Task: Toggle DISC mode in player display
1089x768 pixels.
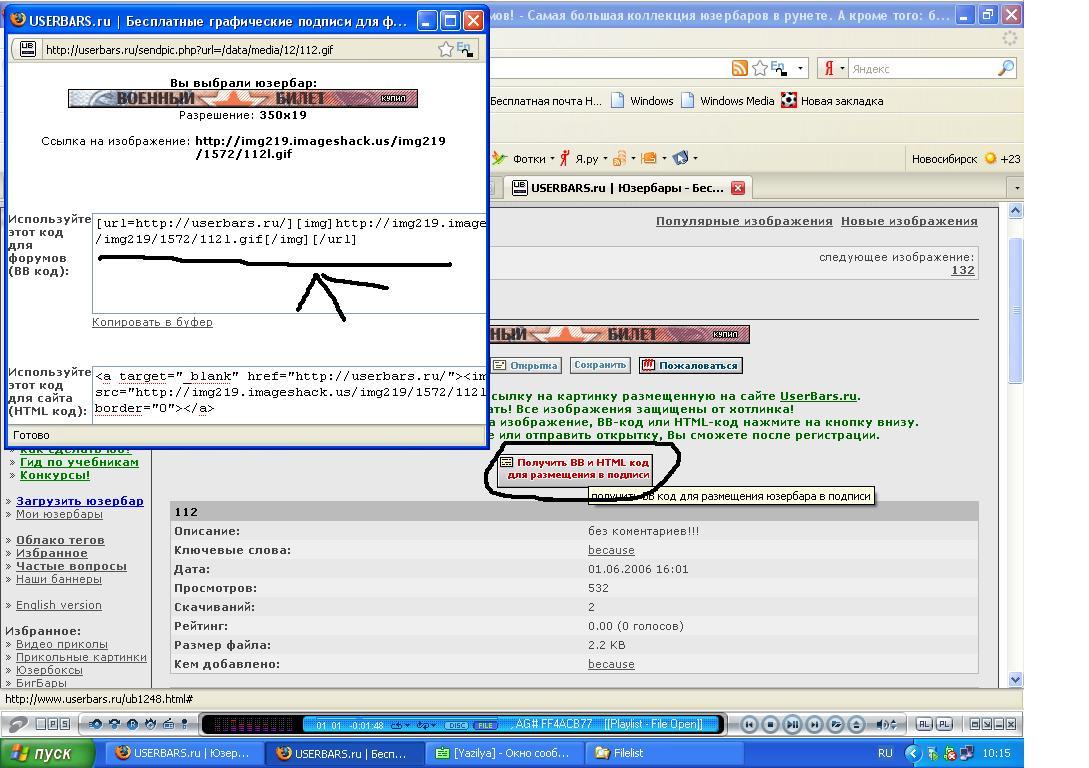Action: pos(456,725)
